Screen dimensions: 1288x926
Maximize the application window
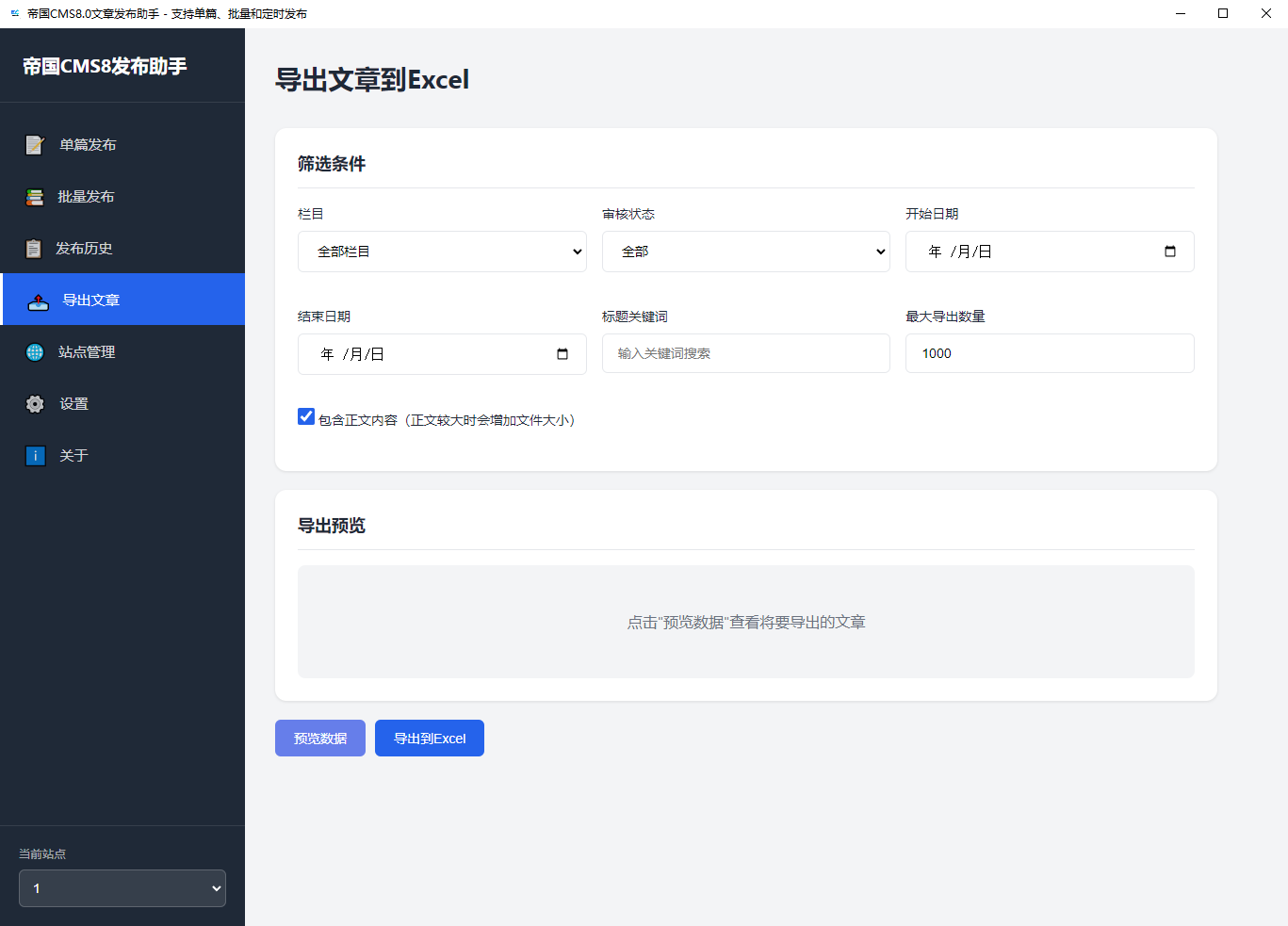tap(1223, 13)
